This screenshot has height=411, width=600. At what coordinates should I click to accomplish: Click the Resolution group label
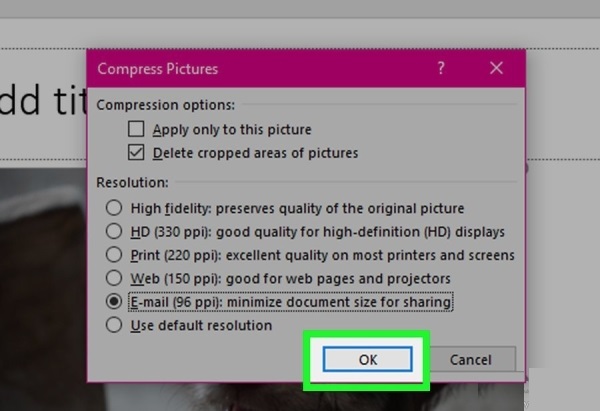pos(132,183)
